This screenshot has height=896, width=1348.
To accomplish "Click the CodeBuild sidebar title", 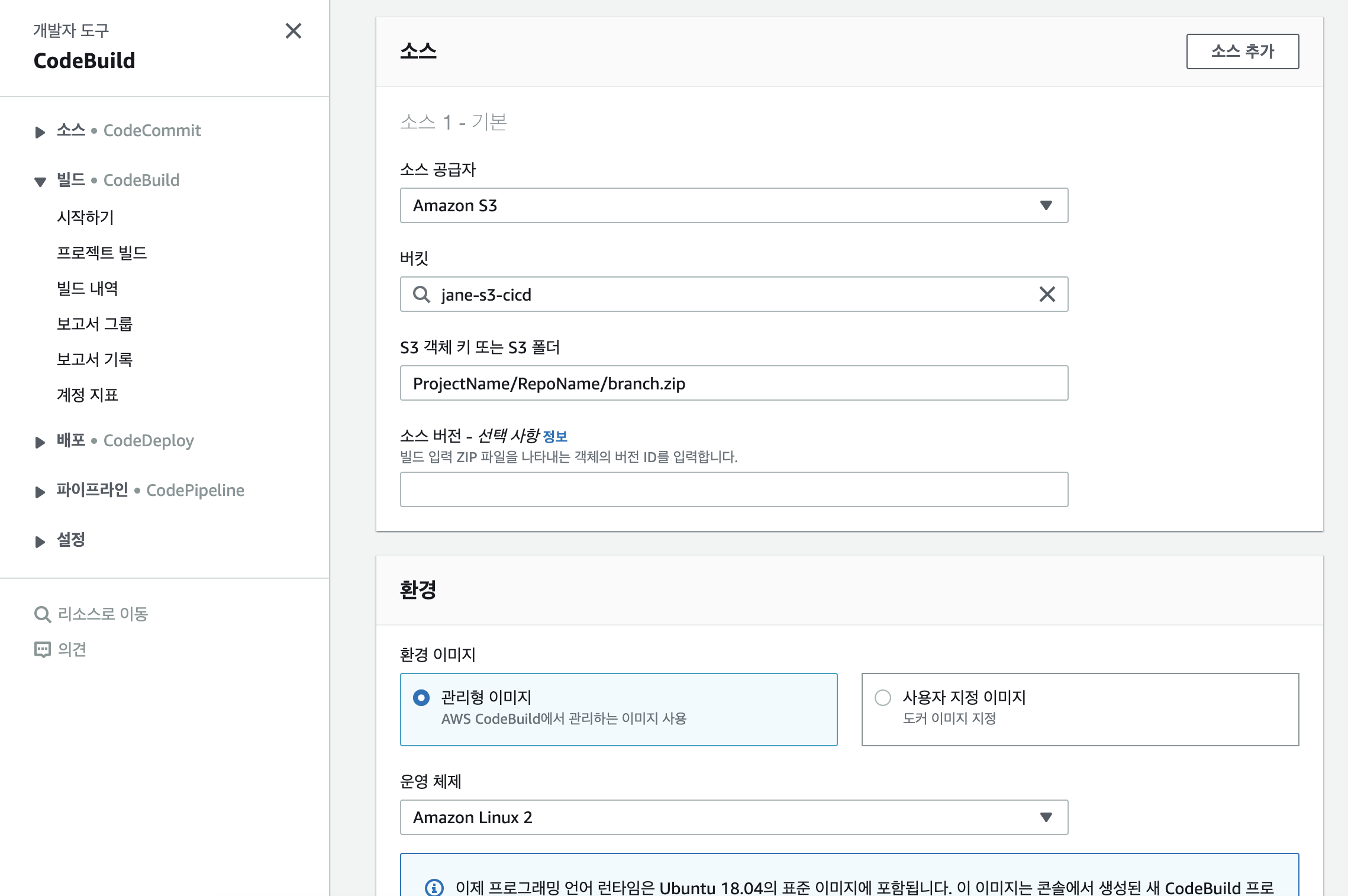I will (85, 60).
